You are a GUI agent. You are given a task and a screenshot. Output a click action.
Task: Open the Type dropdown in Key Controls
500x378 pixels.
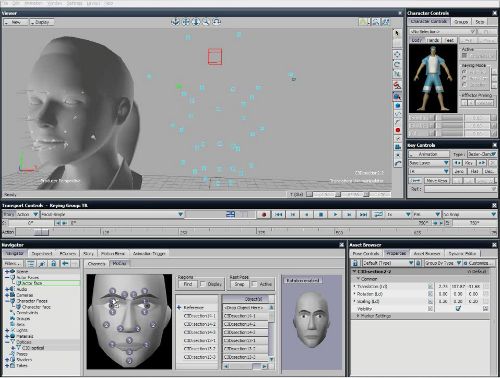pyautogui.click(x=481, y=154)
